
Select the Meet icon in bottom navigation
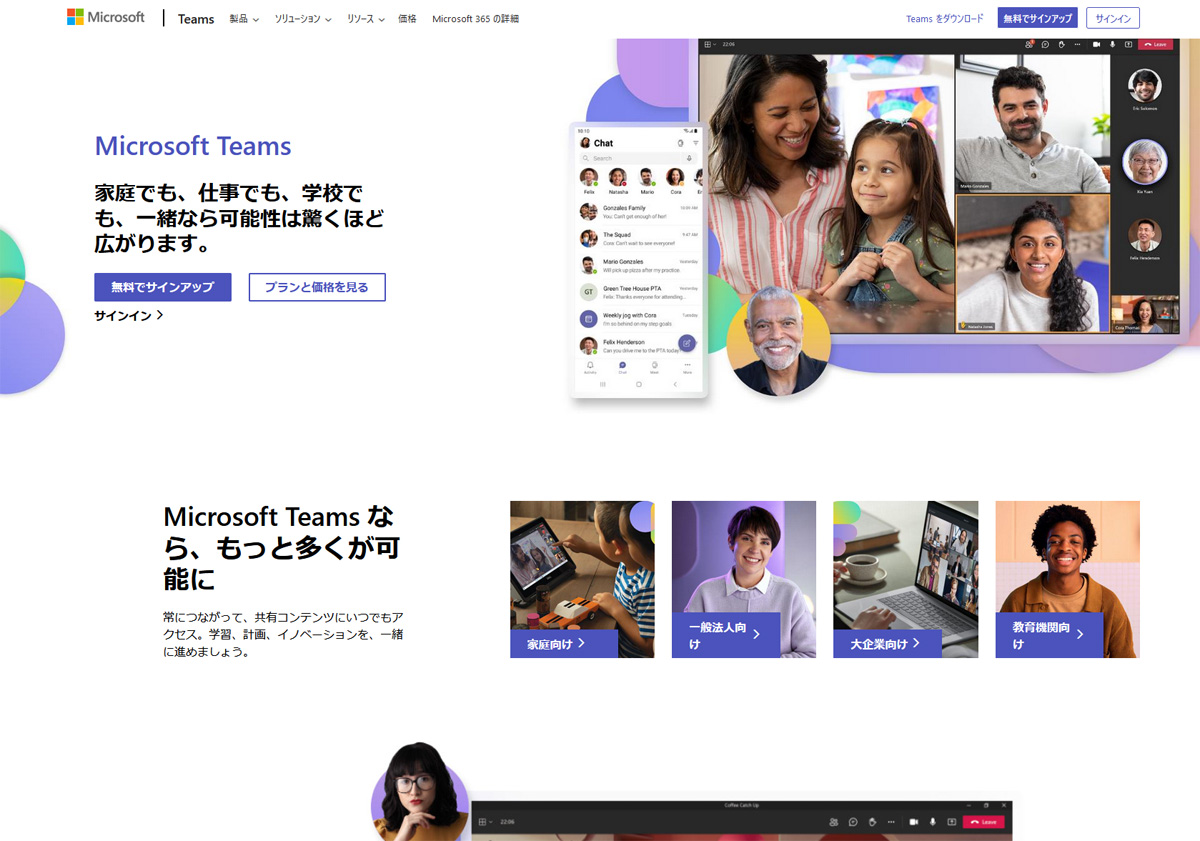click(653, 366)
